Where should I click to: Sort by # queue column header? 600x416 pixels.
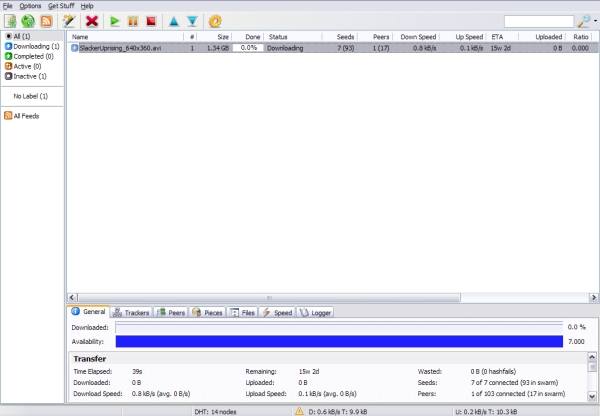(191, 37)
